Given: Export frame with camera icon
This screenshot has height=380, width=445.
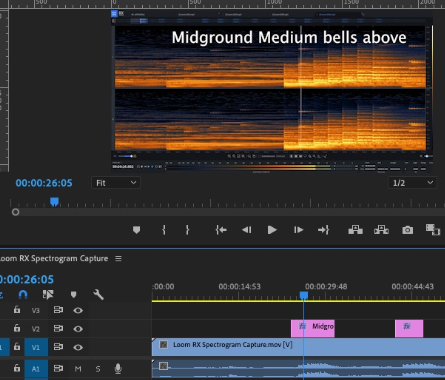Looking at the screenshot, I should [x=407, y=230].
